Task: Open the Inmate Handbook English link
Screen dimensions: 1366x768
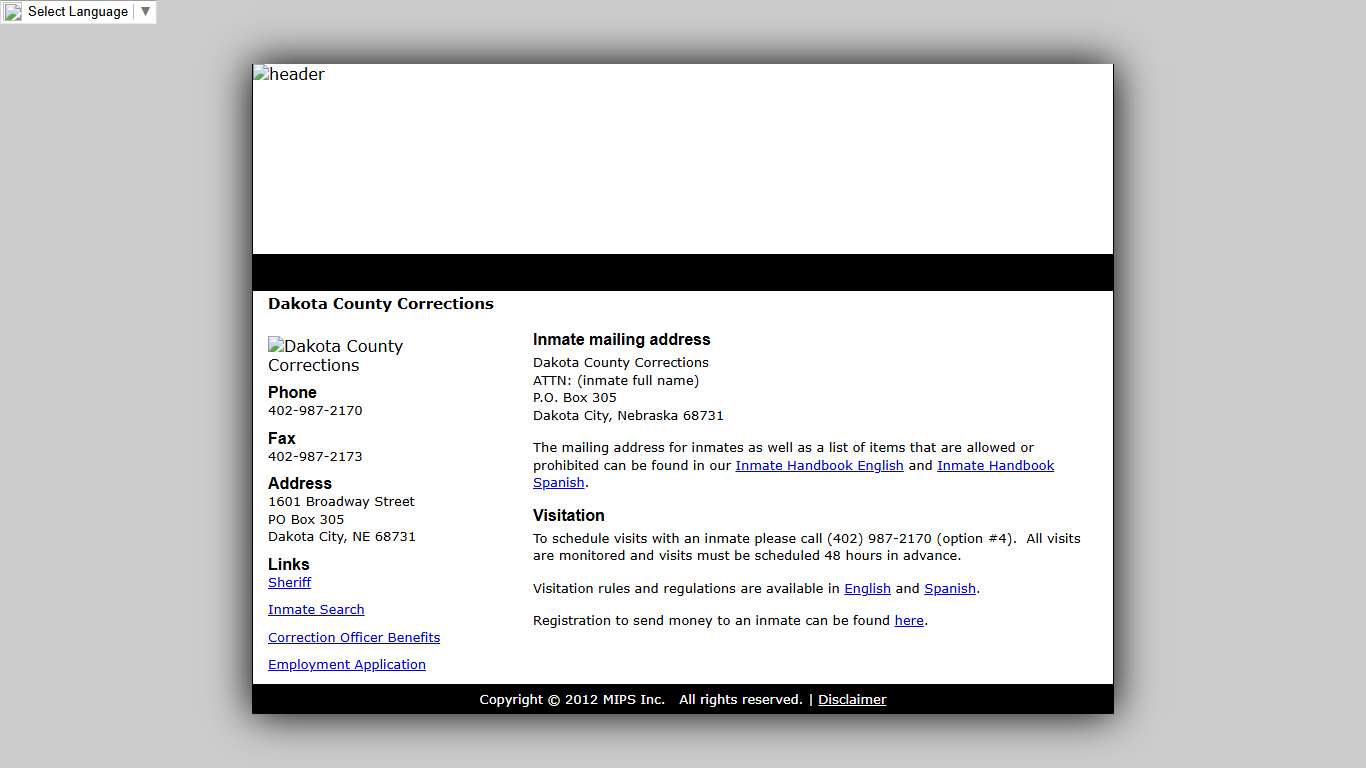Action: pos(819,465)
